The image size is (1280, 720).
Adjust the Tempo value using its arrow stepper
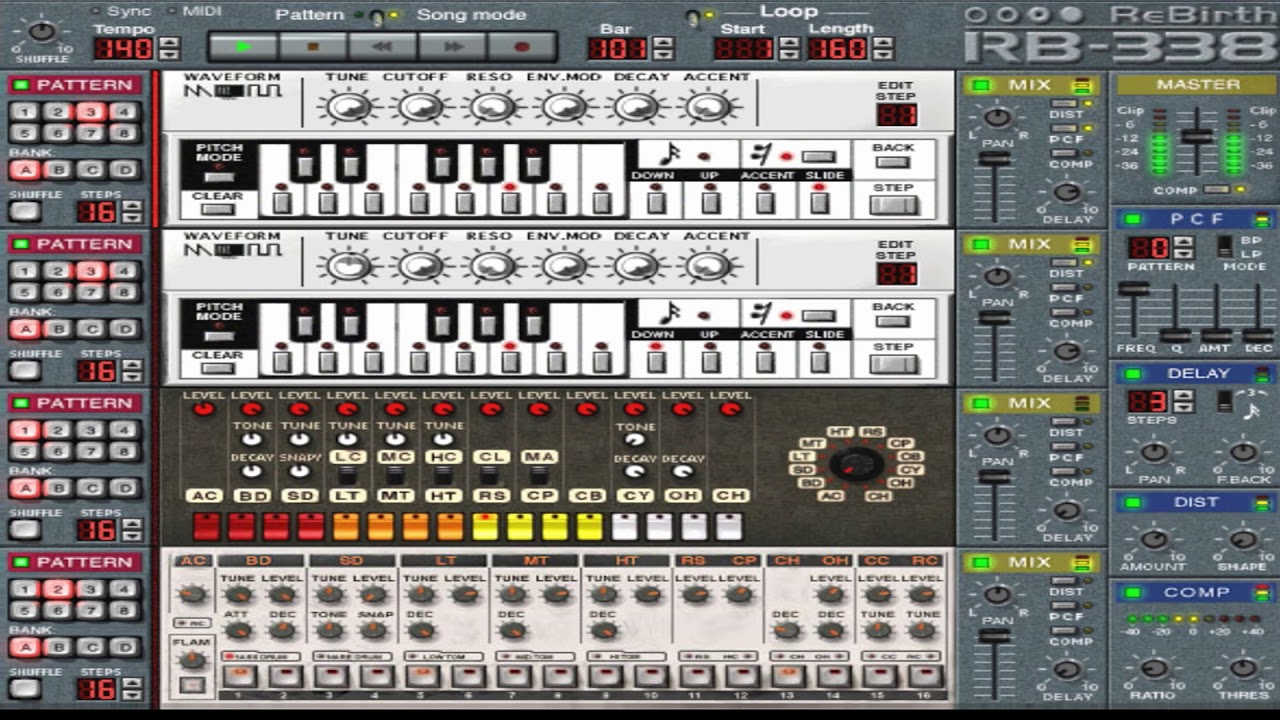pyautogui.click(x=169, y=48)
